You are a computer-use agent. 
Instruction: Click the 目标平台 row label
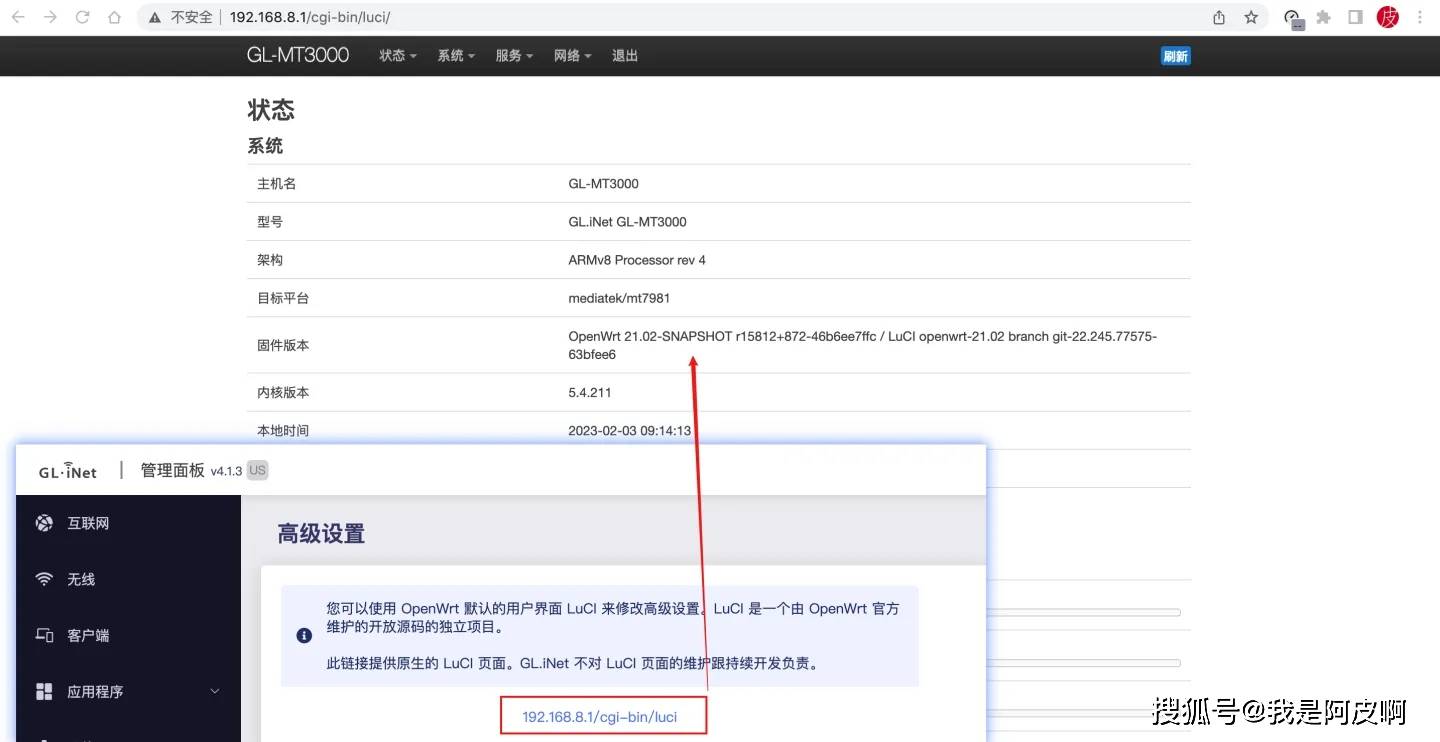pyautogui.click(x=283, y=298)
